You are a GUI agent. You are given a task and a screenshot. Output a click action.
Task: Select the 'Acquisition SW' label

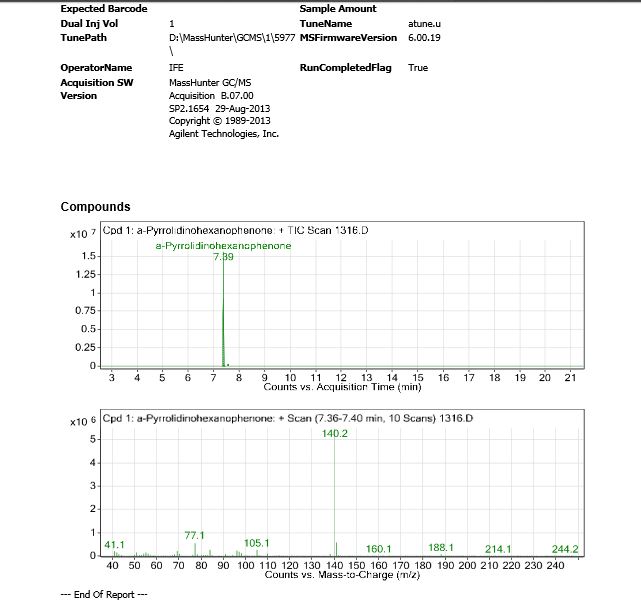coord(96,83)
